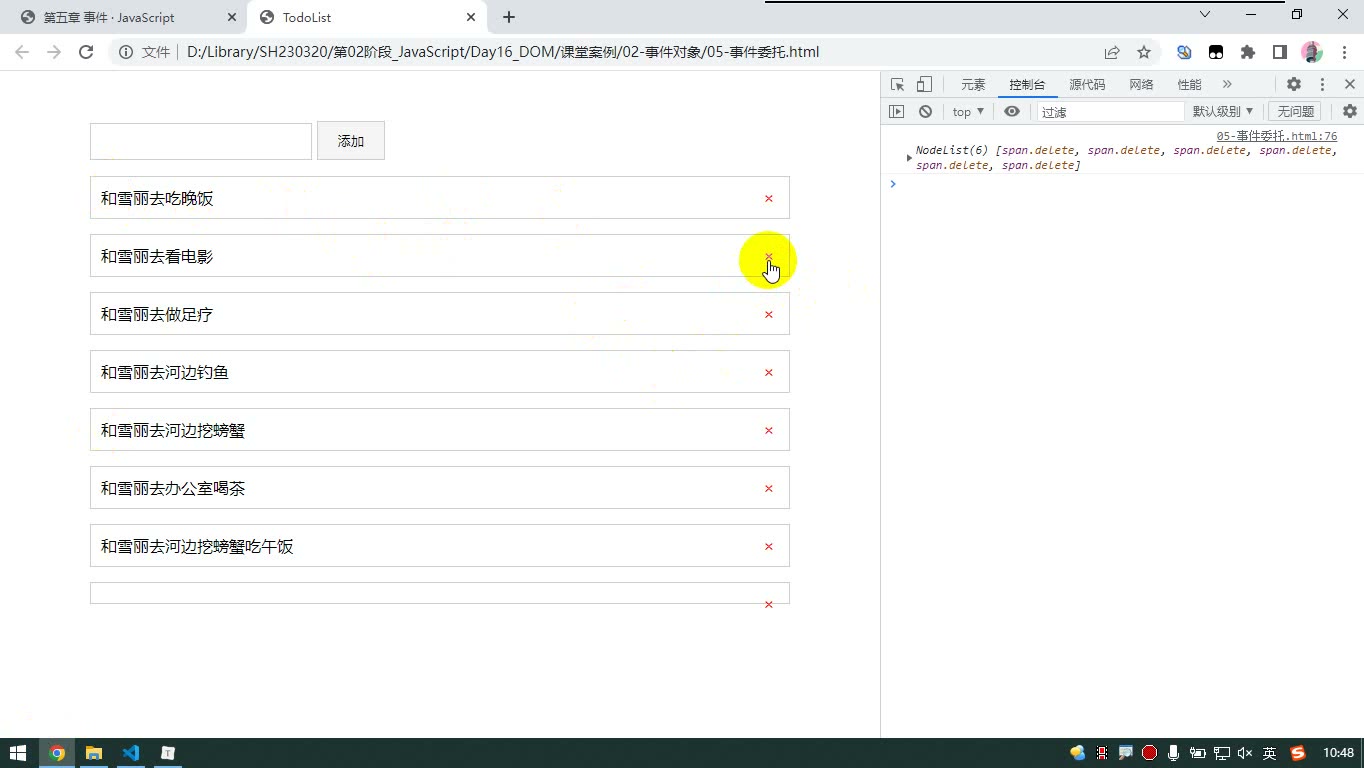This screenshot has width=1364, height=768.
Task: Delete the 和雪丽去河边钓鱼 todo item
Action: click(x=768, y=372)
